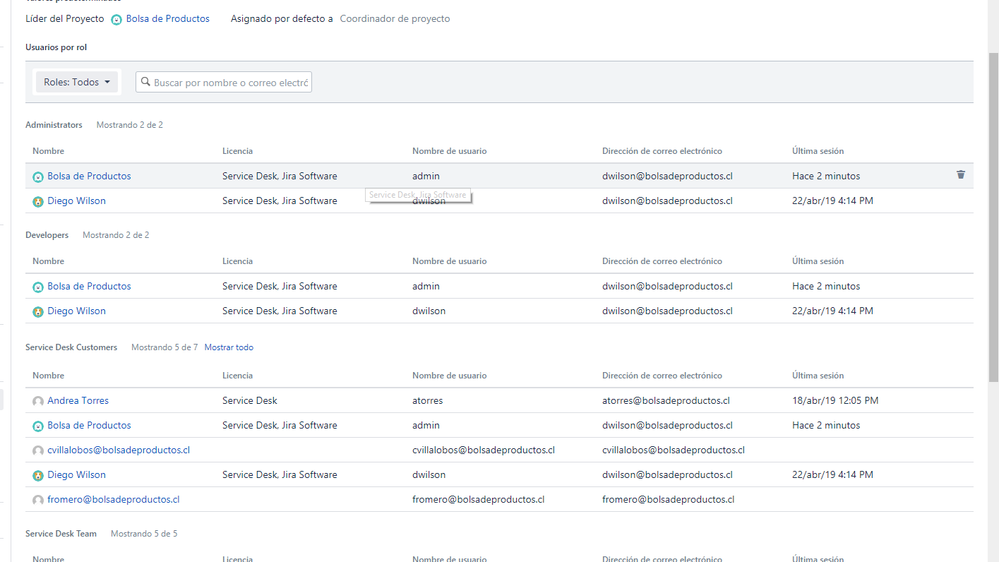Open Bolsa de Productos profile in Developers
The width and height of the screenshot is (999, 562).
pos(89,286)
